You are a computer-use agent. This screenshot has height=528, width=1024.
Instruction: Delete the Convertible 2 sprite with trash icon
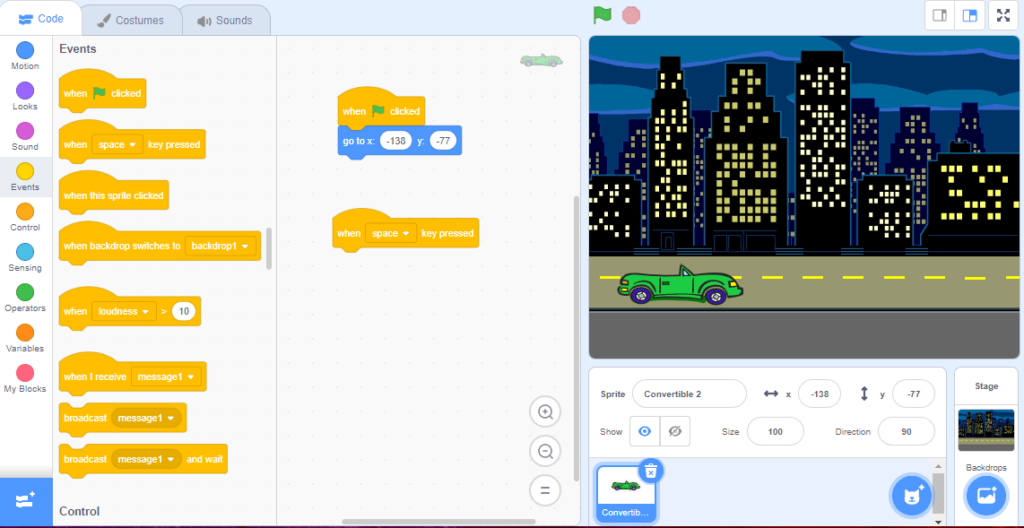pos(650,470)
